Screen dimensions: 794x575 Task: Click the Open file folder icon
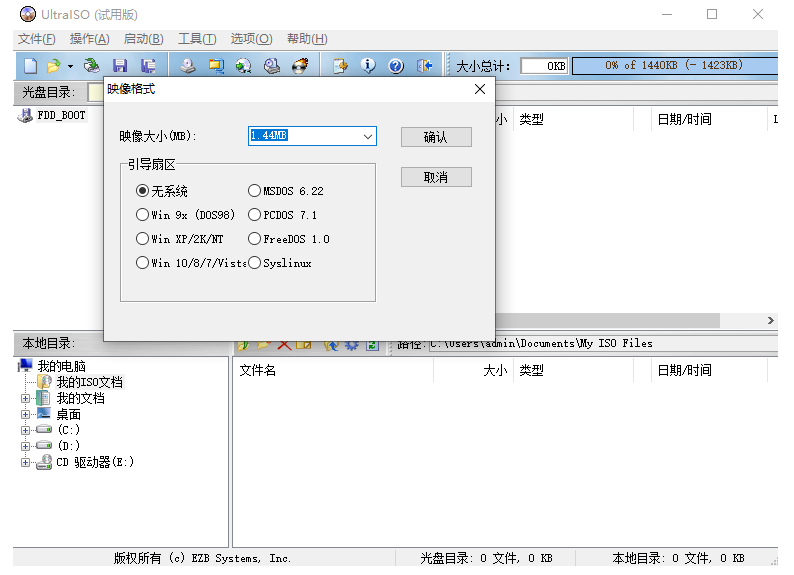(53, 66)
